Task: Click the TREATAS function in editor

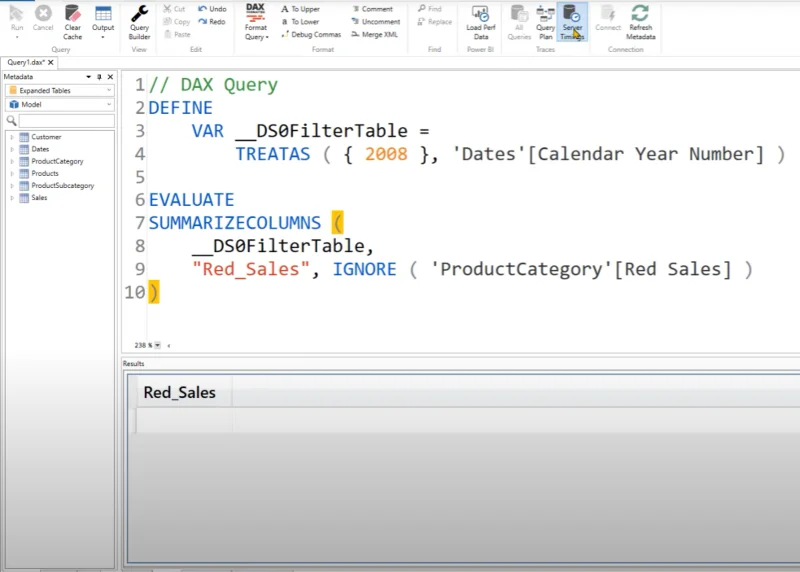Action: tap(273, 154)
